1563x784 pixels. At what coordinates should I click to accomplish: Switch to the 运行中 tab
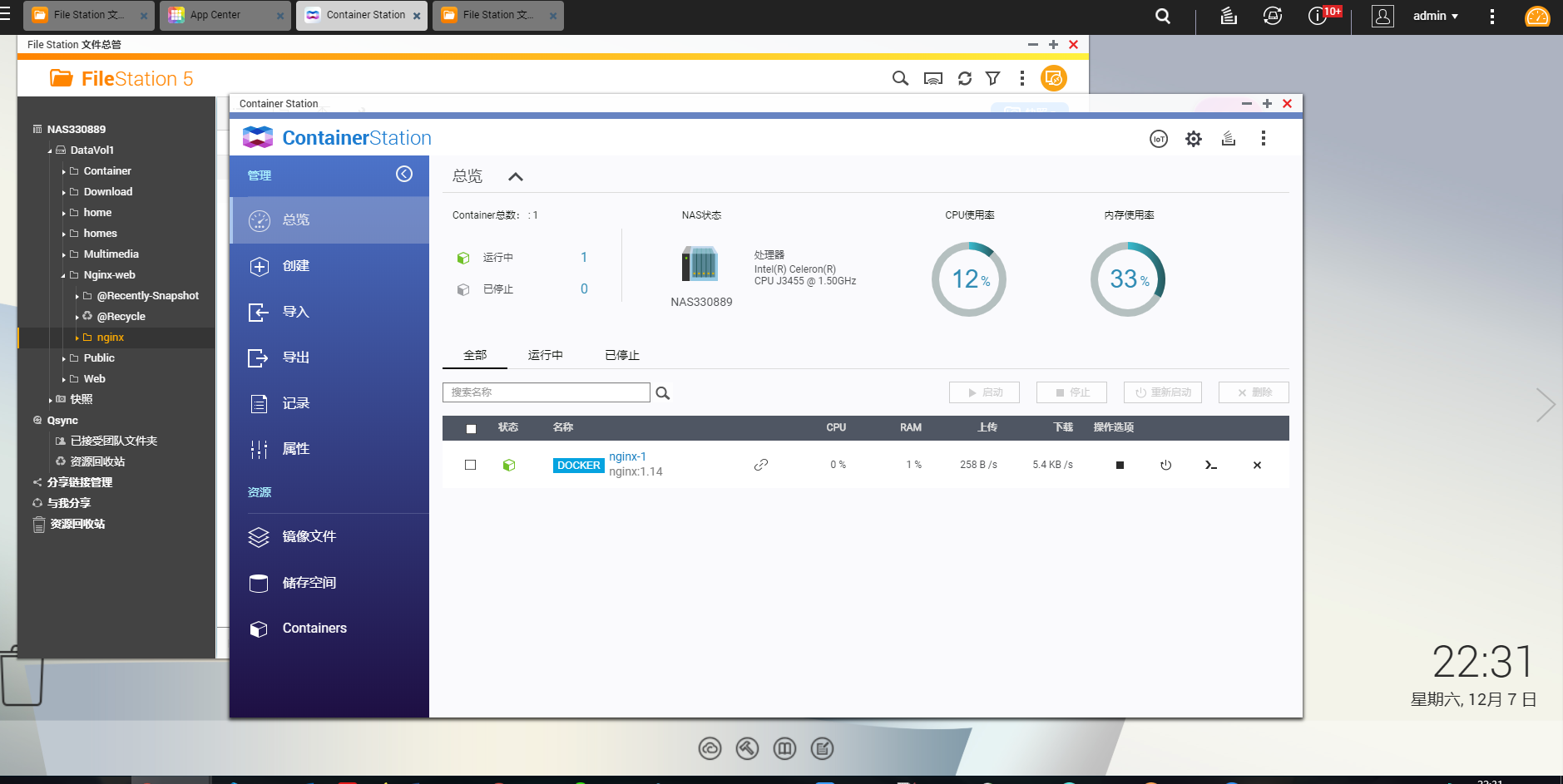tap(545, 355)
